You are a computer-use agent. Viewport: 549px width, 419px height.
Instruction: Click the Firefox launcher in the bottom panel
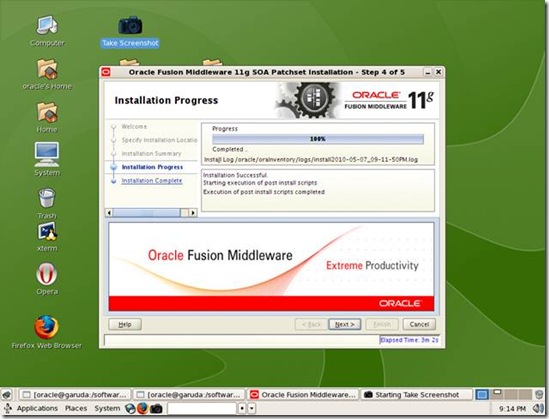(143, 408)
